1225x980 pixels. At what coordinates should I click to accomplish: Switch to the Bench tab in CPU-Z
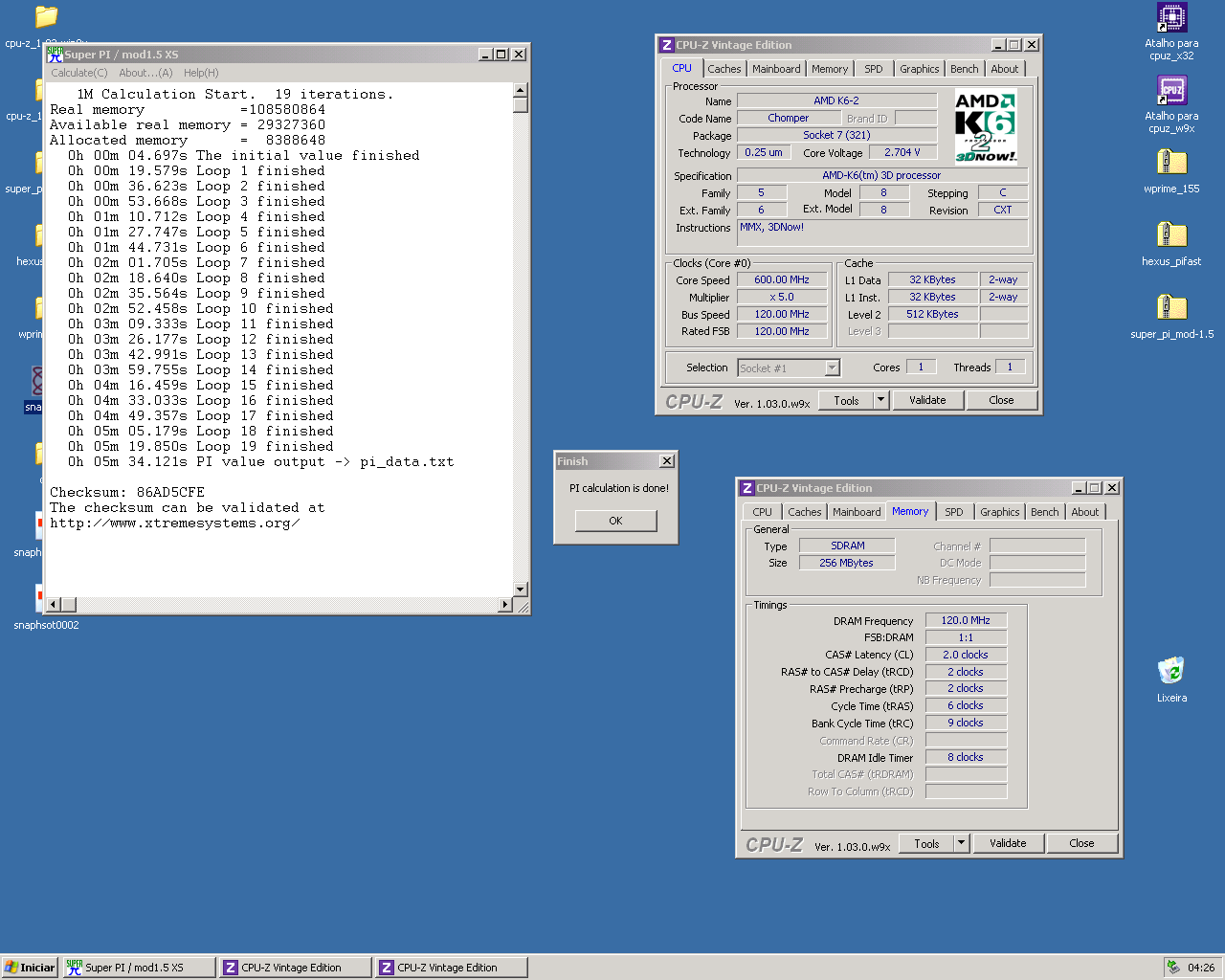[x=964, y=68]
